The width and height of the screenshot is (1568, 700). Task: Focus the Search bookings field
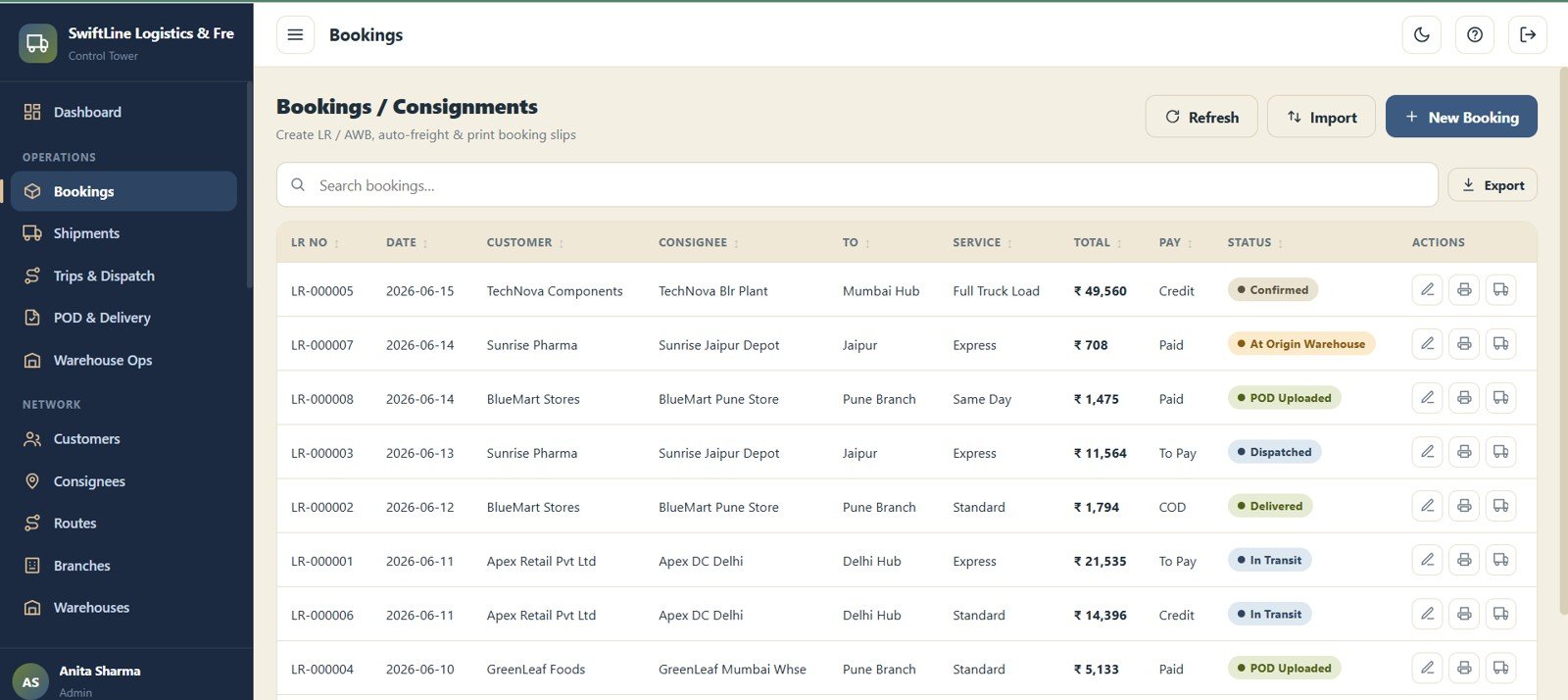click(x=857, y=185)
